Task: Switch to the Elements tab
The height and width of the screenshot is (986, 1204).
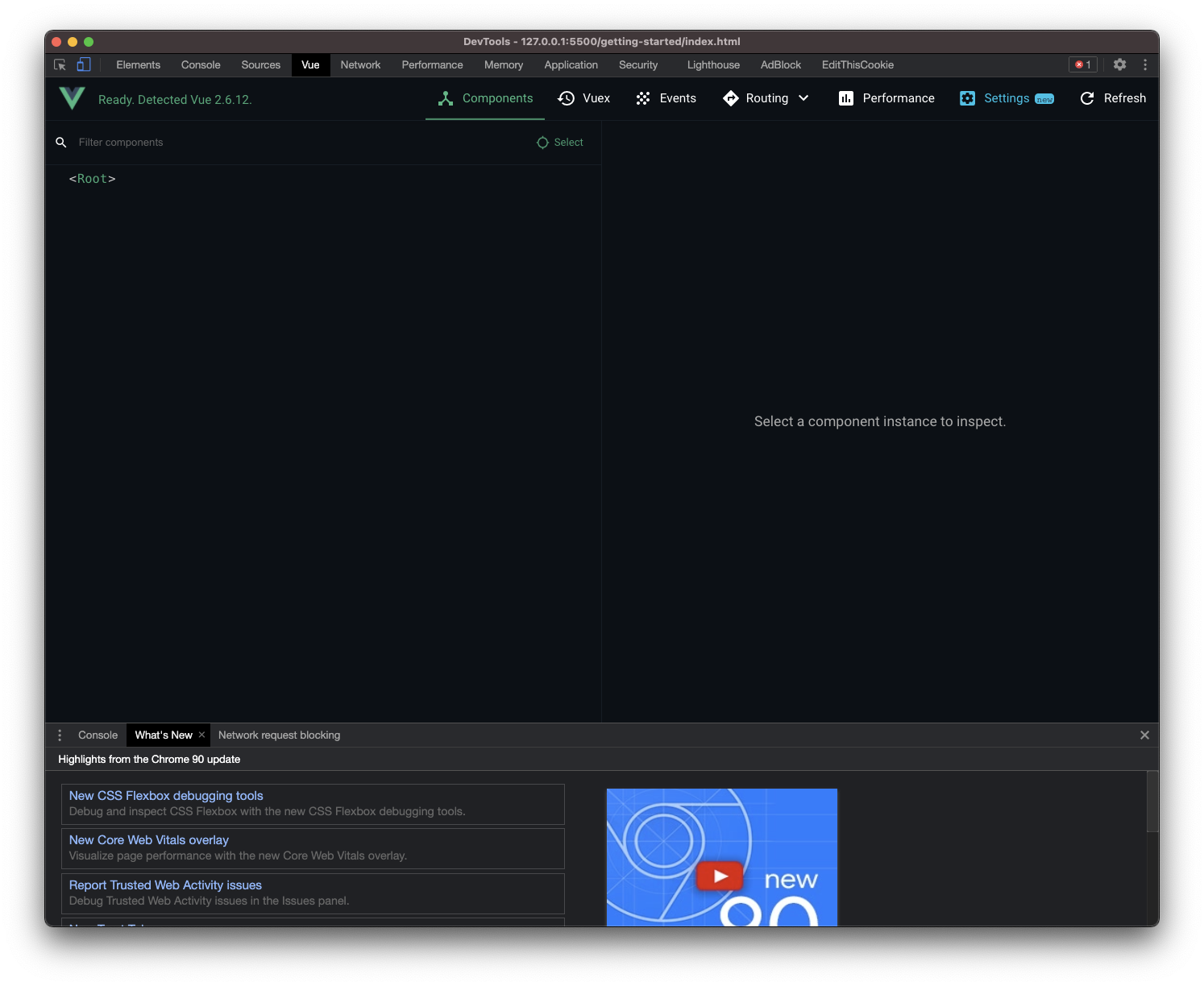Action: (x=139, y=65)
